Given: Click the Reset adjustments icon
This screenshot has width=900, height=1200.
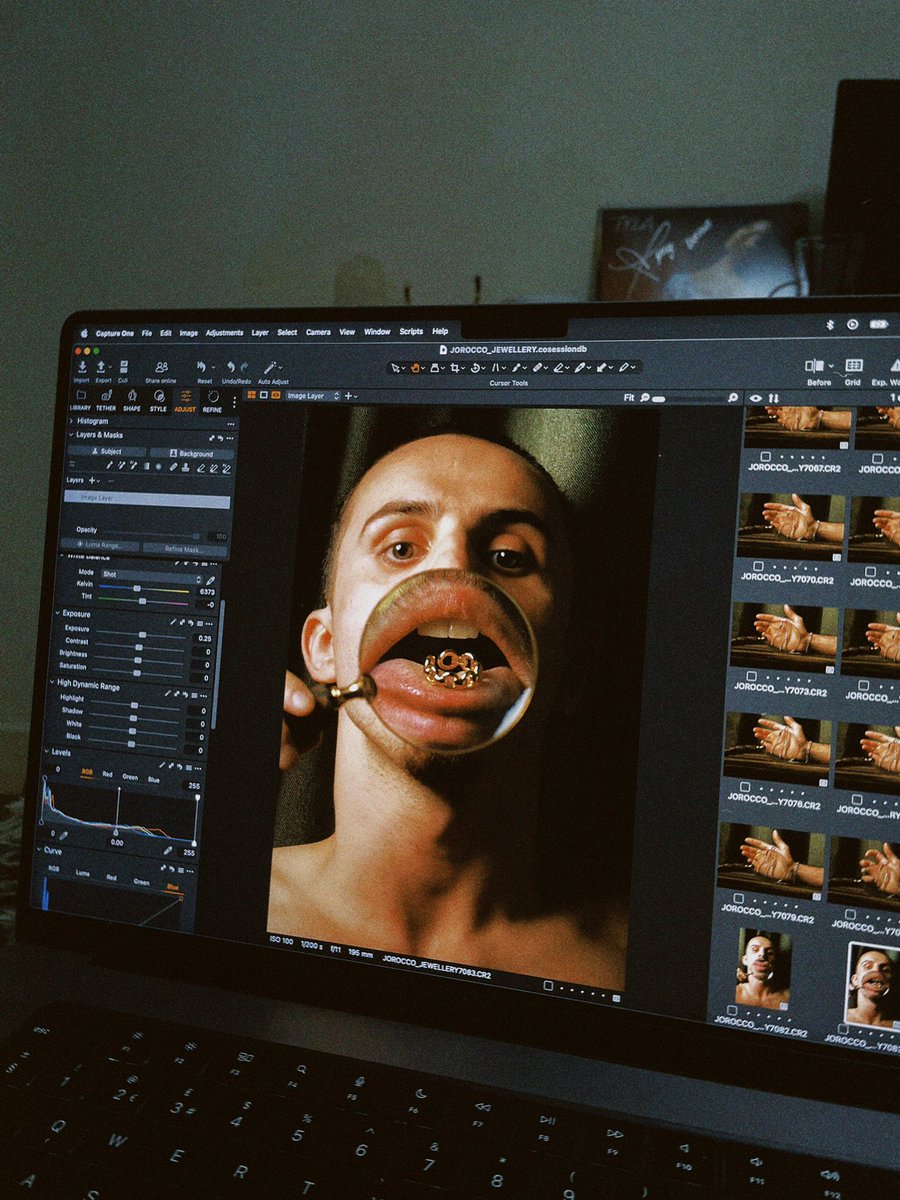Looking at the screenshot, I should pos(202,367).
